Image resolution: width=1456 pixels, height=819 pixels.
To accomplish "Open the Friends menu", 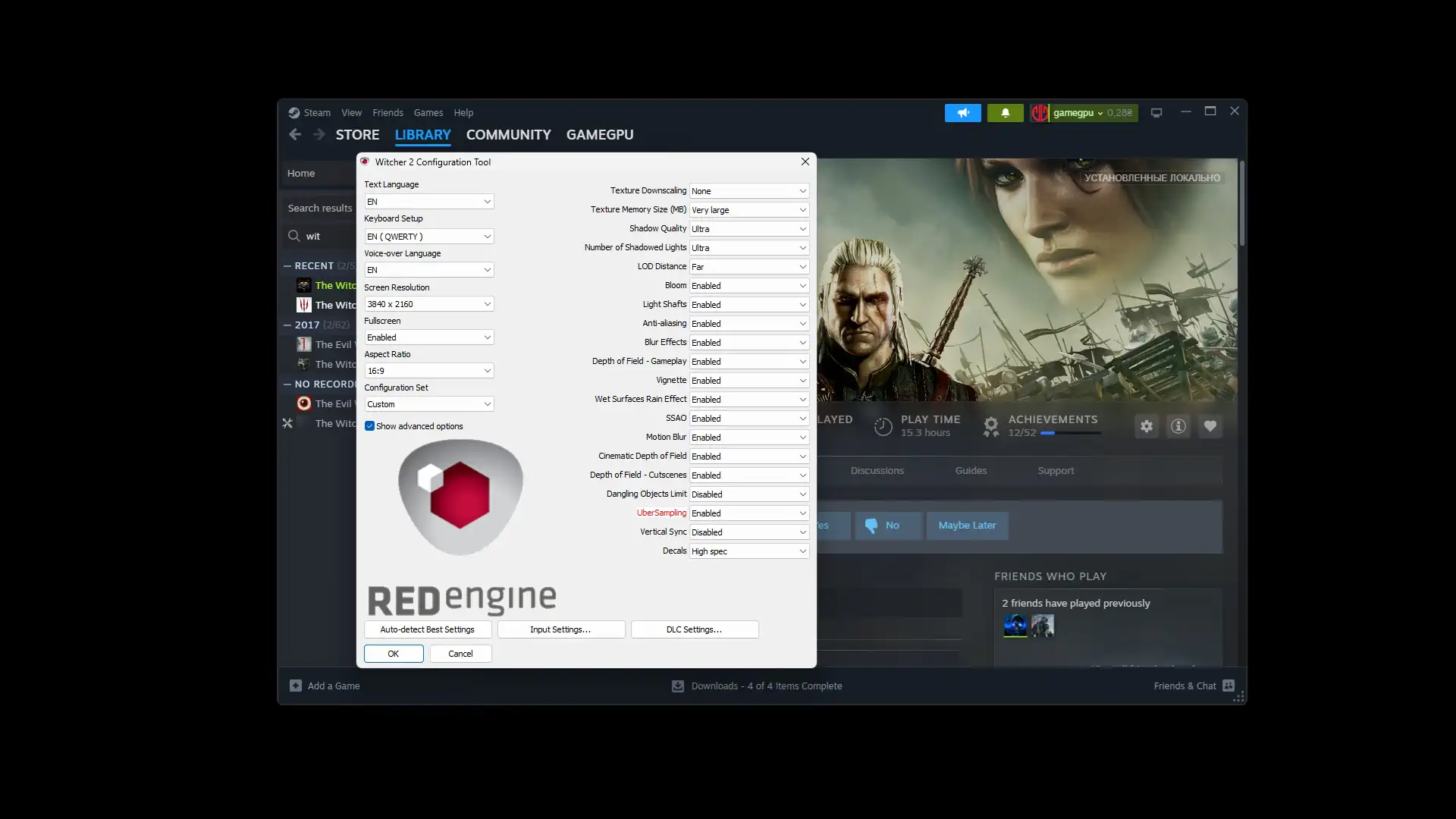I will point(388,113).
